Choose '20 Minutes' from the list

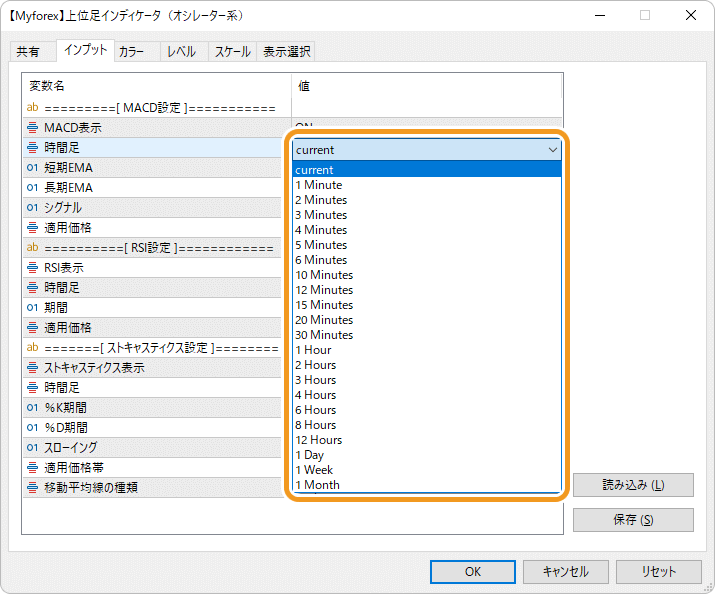click(x=426, y=320)
